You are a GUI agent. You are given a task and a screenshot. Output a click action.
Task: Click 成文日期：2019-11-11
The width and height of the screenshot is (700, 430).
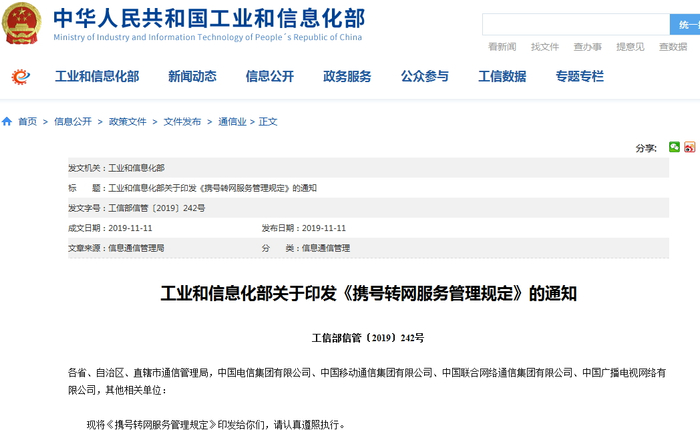110,228
